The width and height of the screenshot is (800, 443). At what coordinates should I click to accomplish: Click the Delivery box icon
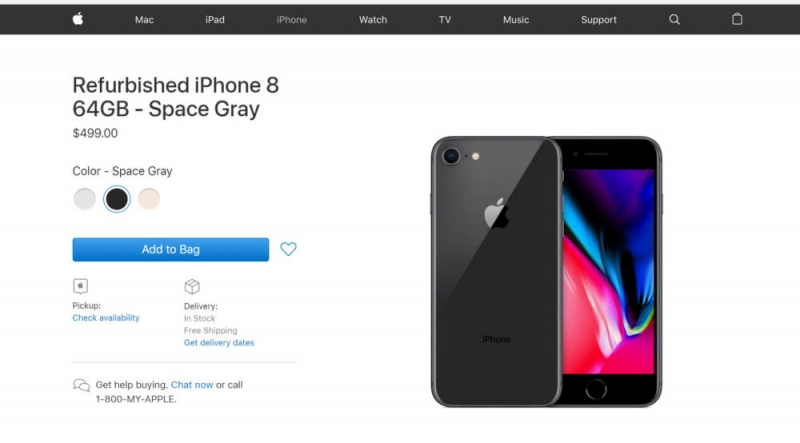(x=192, y=286)
